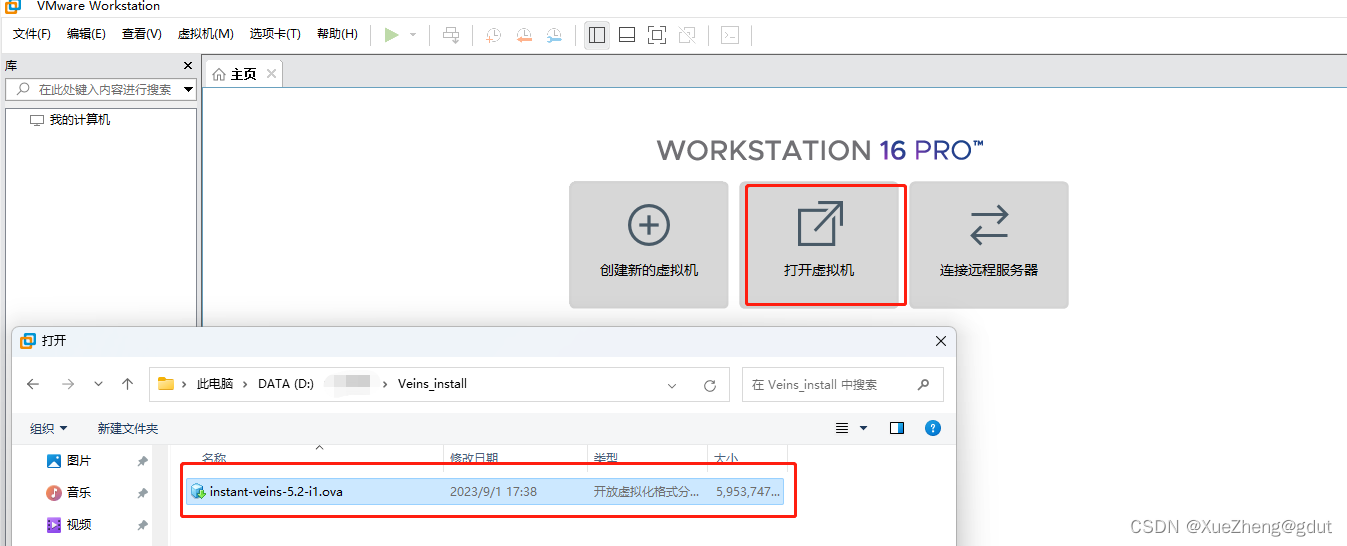Select 音乐 in the navigation pane
This screenshot has width=1347, height=546.
pyautogui.click(x=79, y=493)
